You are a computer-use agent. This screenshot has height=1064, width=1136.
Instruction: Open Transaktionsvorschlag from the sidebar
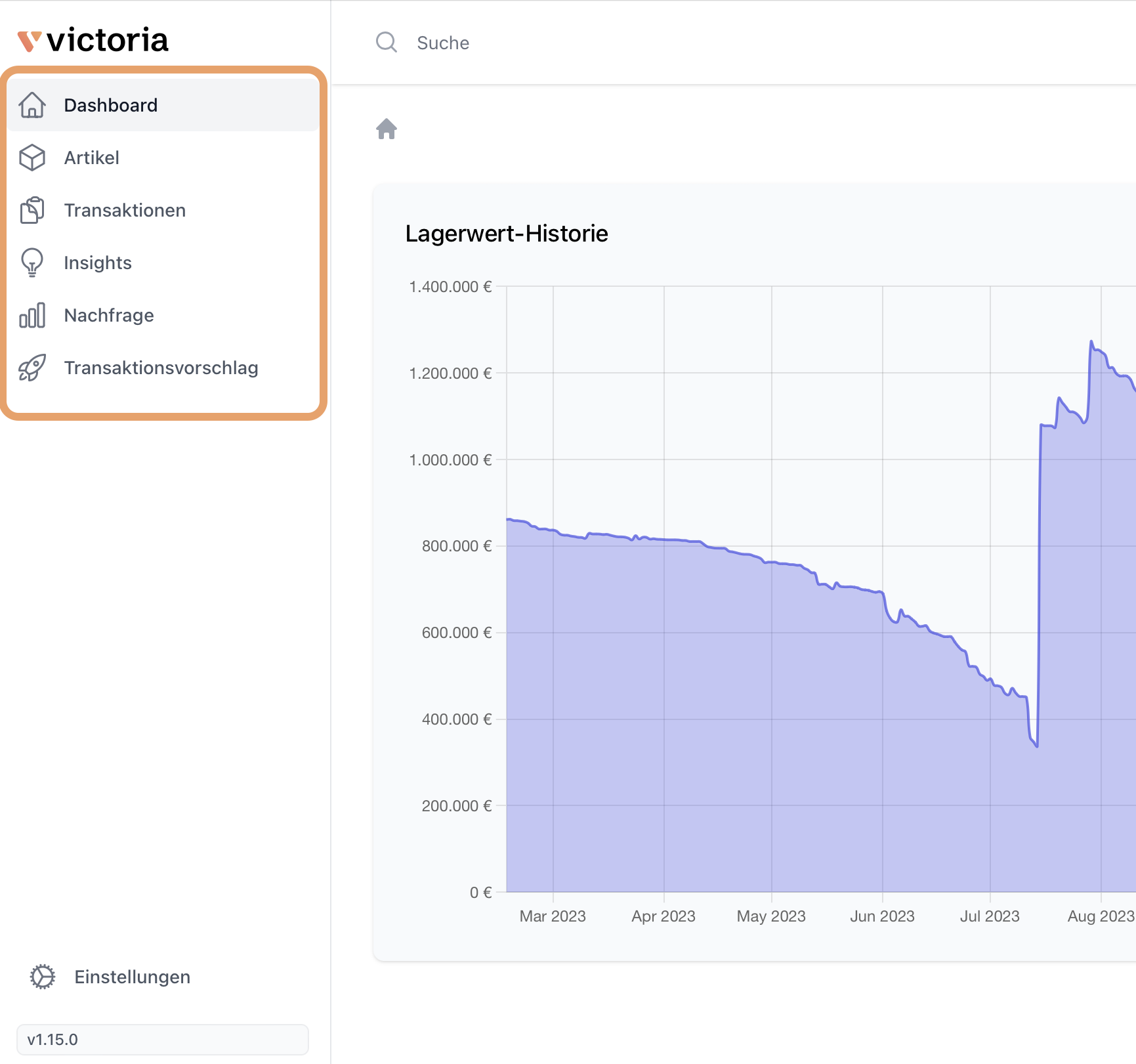[x=161, y=368]
